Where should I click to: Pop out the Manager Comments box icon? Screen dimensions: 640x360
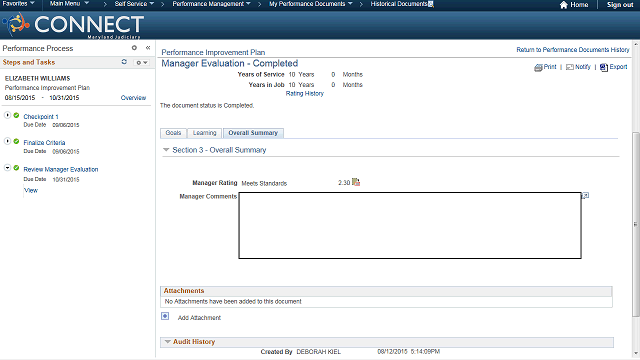585,196
